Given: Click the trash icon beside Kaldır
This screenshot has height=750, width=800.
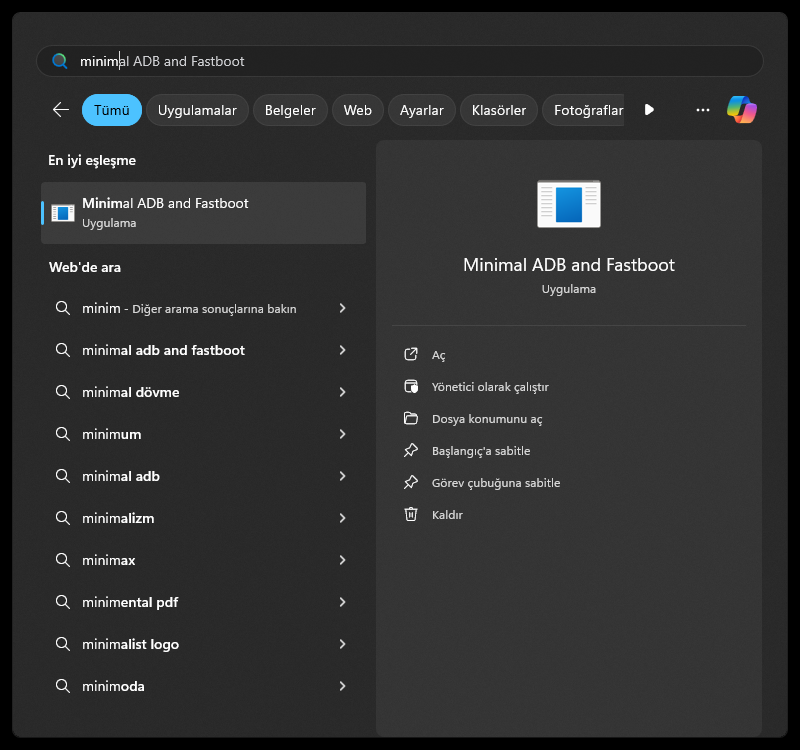Looking at the screenshot, I should point(410,515).
